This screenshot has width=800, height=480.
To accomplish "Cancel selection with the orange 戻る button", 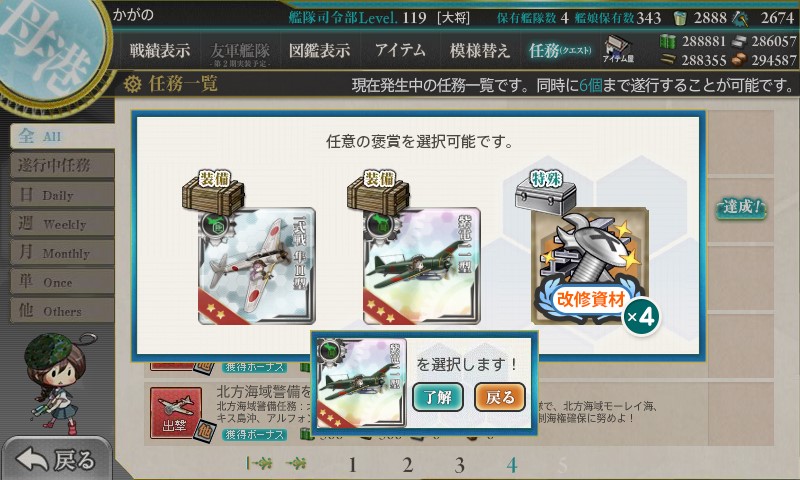I will [499, 397].
